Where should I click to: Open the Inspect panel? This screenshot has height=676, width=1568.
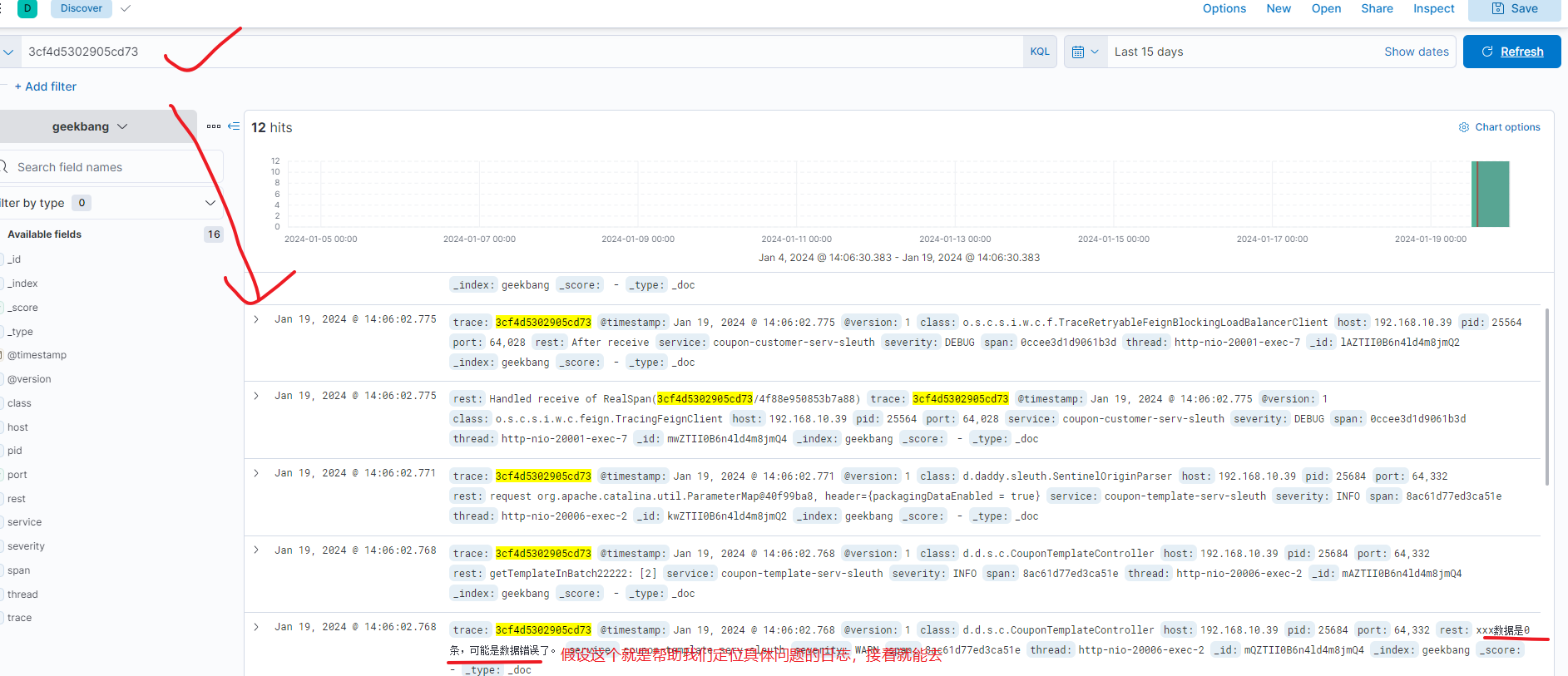(x=1433, y=8)
